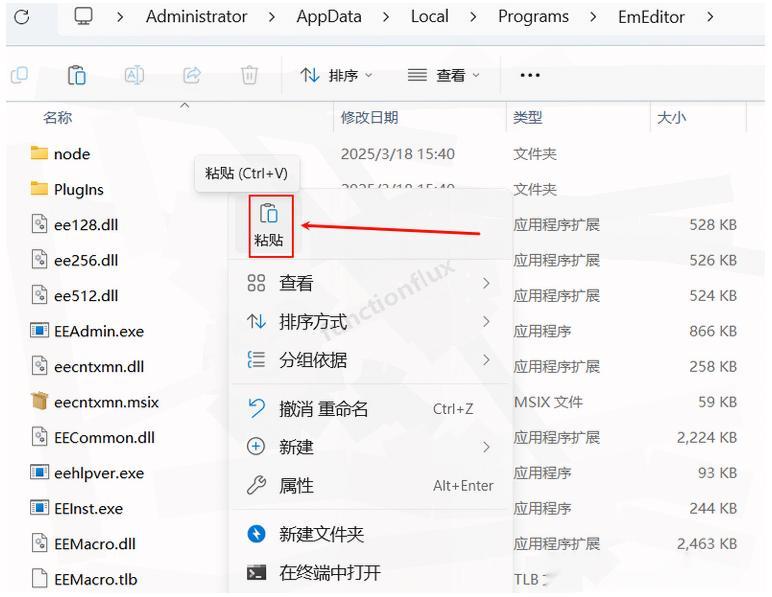Screen dimensions: 772x597
Task: Click the This PC monitor icon
Action: tap(83, 17)
